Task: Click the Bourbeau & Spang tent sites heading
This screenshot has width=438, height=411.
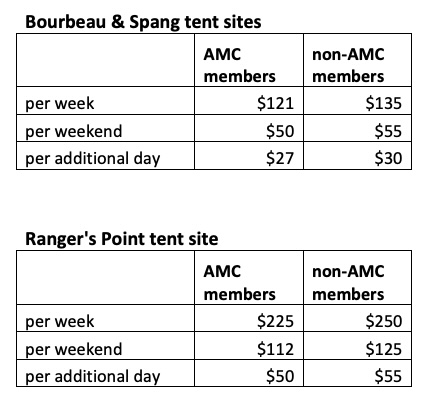Action: pos(143,22)
